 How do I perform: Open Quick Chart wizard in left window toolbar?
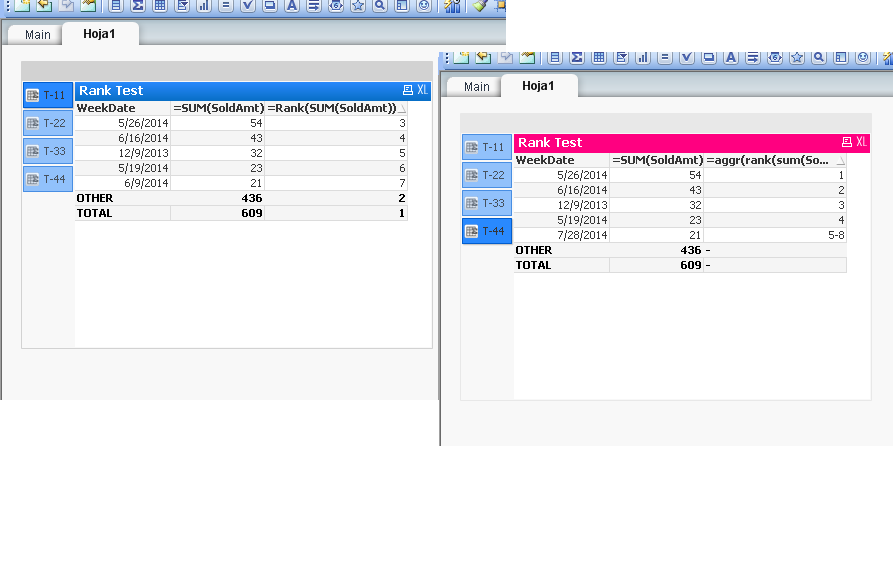[x=452, y=6]
